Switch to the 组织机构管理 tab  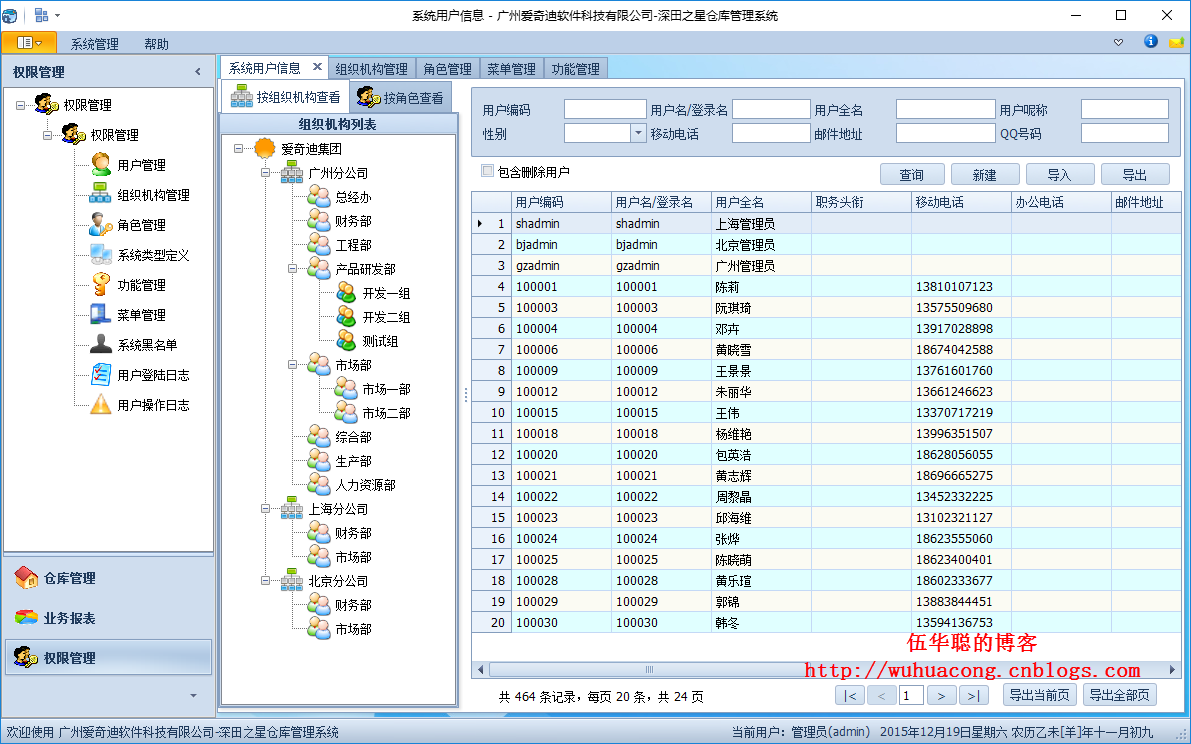tap(372, 68)
